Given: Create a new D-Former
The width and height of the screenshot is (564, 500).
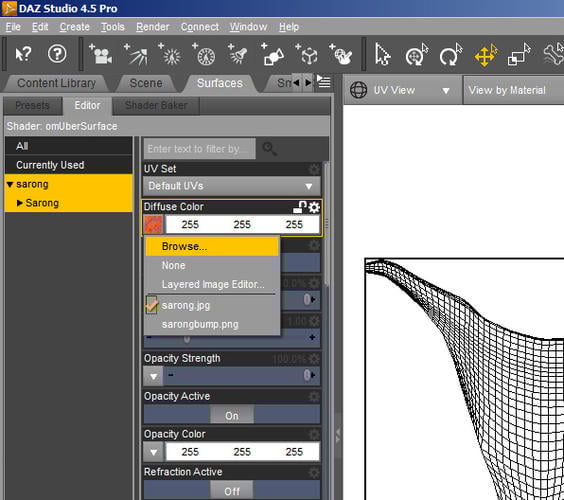Looking at the screenshot, I should pyautogui.click(x=341, y=54).
